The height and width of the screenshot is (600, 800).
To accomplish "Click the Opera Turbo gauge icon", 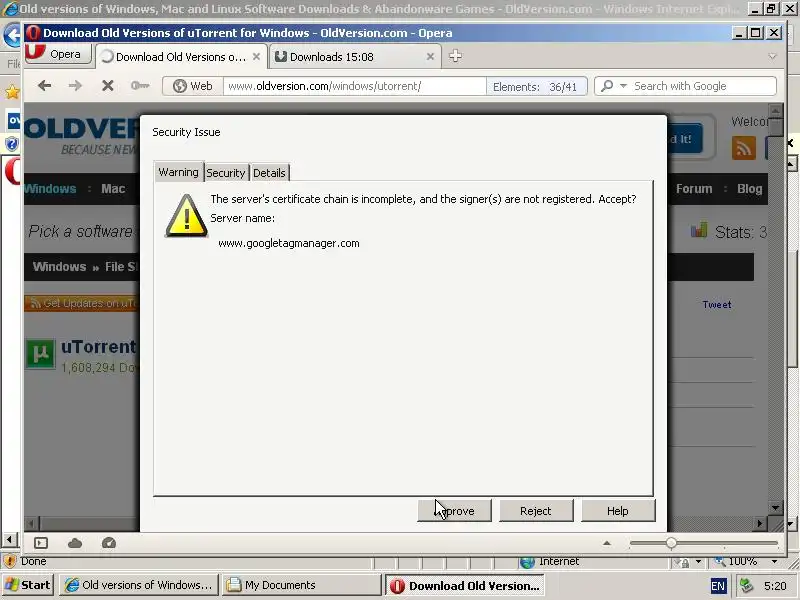I will pyautogui.click(x=109, y=543).
